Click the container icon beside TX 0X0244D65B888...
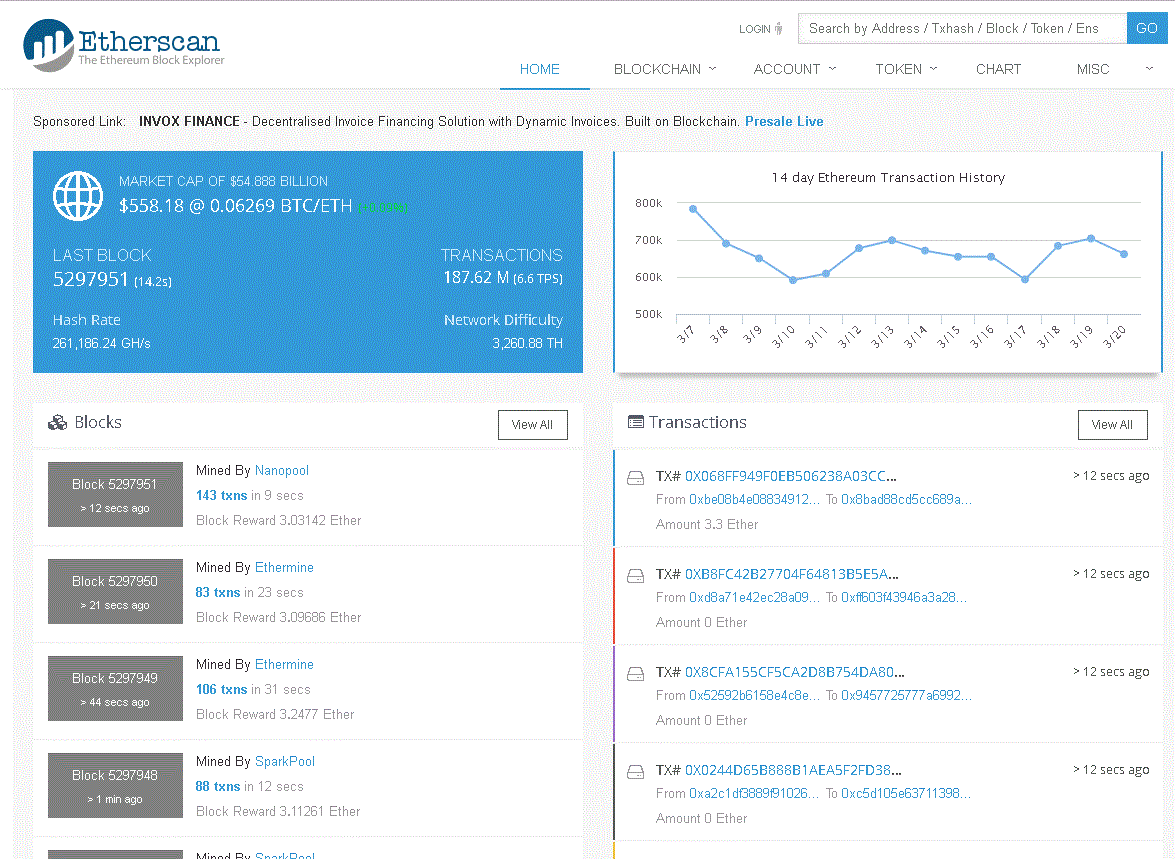Viewport: 1175px width, 859px height. [x=635, y=771]
